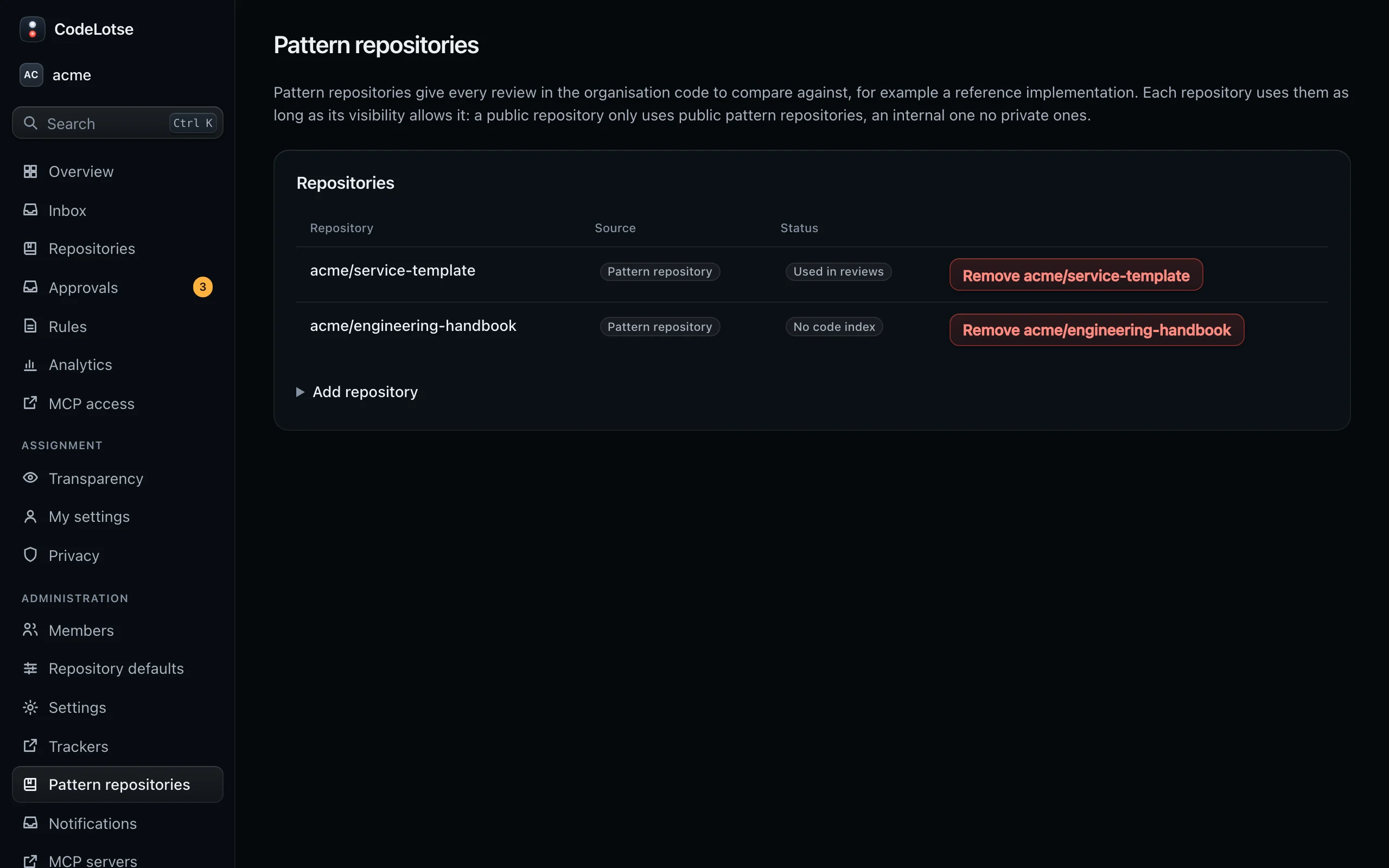Open the Overview page
The height and width of the screenshot is (868, 1389).
(x=118, y=171)
